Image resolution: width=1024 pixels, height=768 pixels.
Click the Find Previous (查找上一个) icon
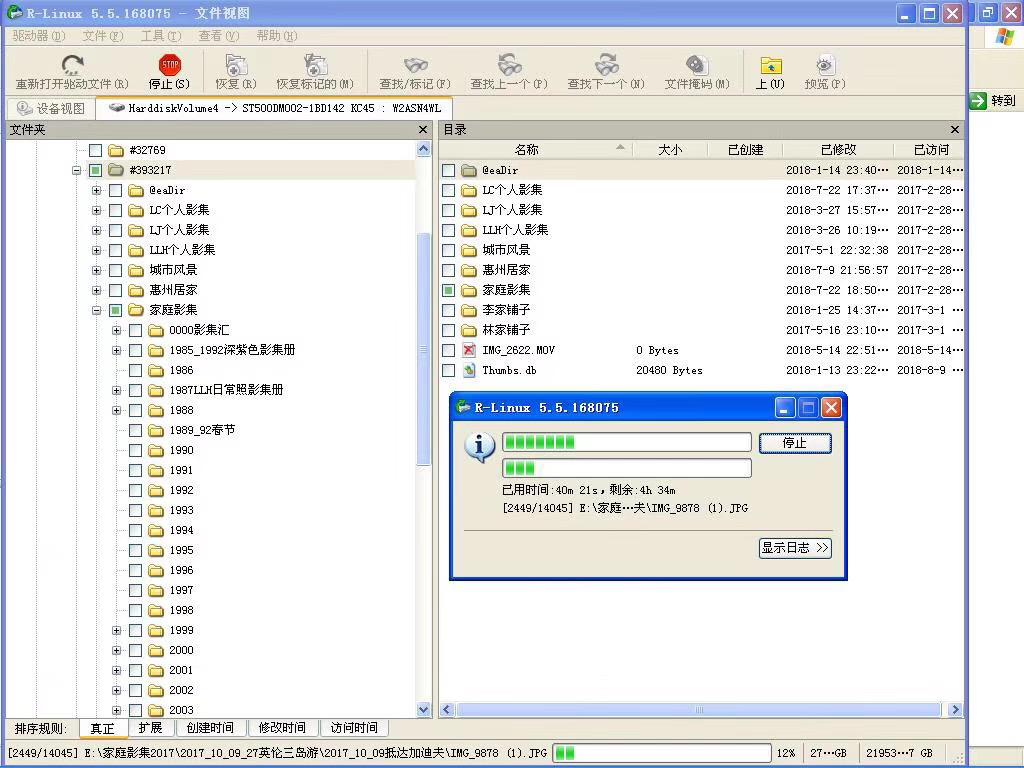click(509, 65)
